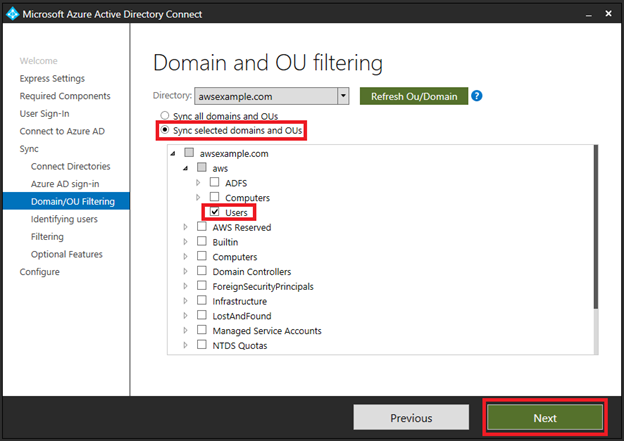Select the Sync step in sidebar
Screen dimensions: 624x441
[29, 149]
